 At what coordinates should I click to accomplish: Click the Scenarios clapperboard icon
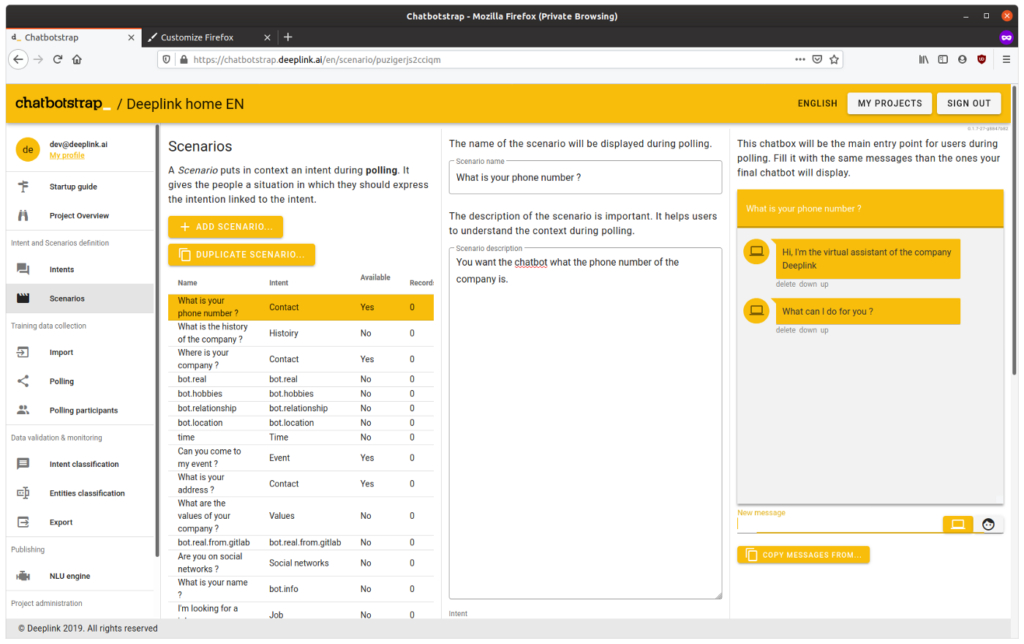[24, 298]
